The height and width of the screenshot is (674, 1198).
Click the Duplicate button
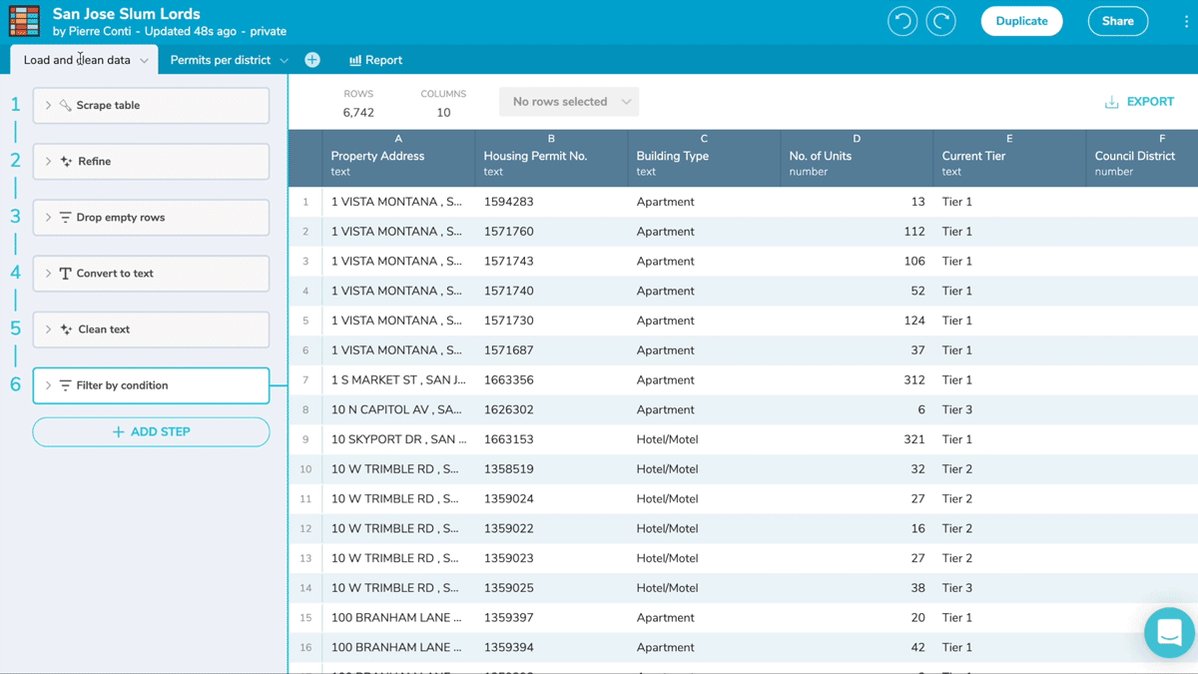tap(1022, 21)
